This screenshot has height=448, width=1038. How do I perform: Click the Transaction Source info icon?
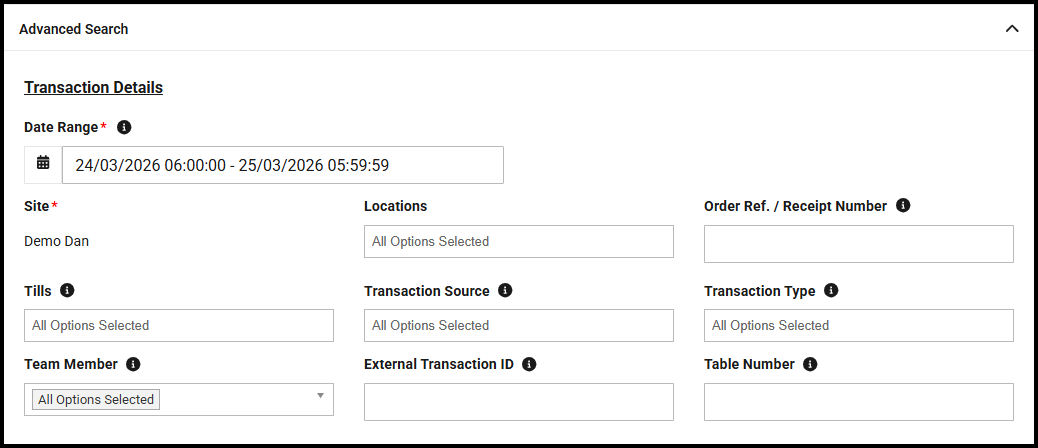click(505, 291)
